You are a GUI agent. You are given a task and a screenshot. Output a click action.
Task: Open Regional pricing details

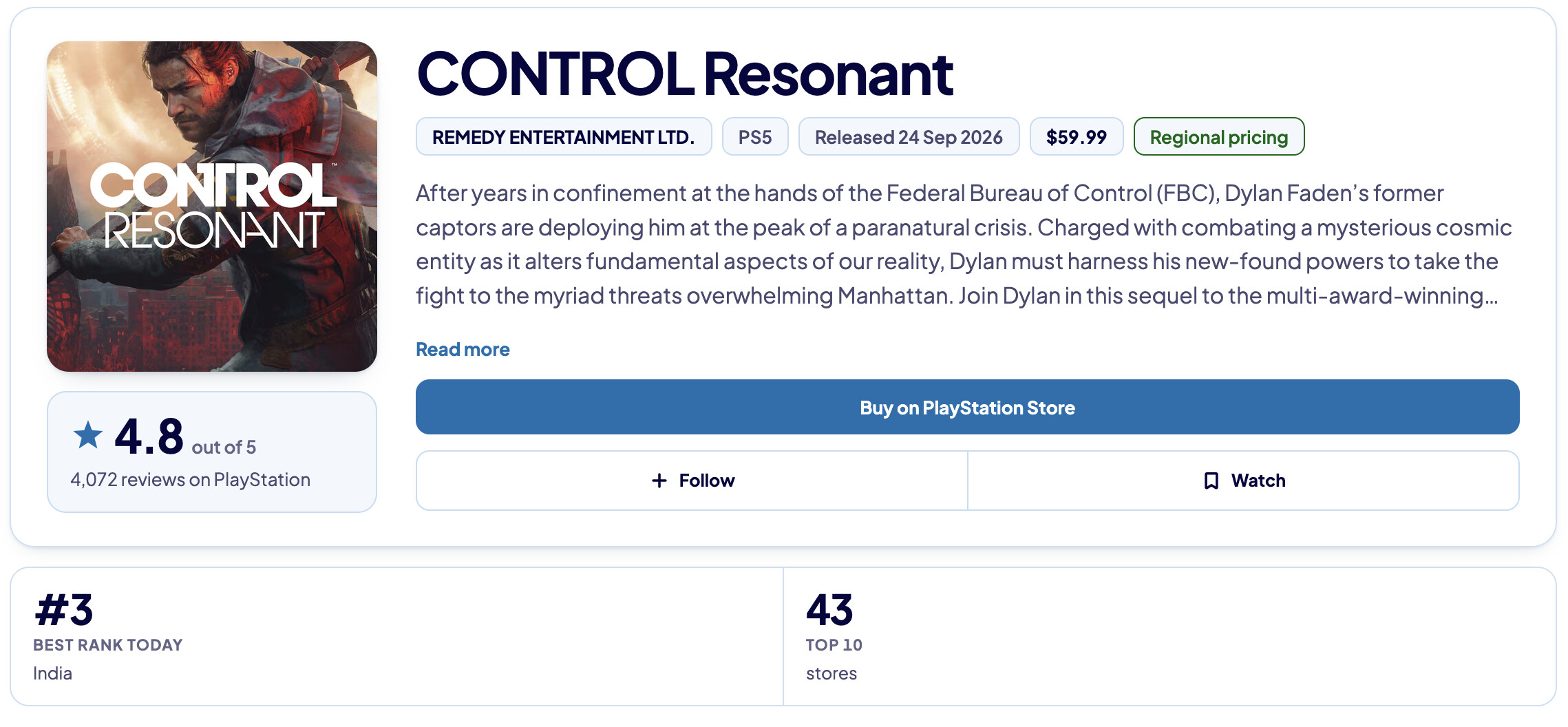pyautogui.click(x=1219, y=137)
